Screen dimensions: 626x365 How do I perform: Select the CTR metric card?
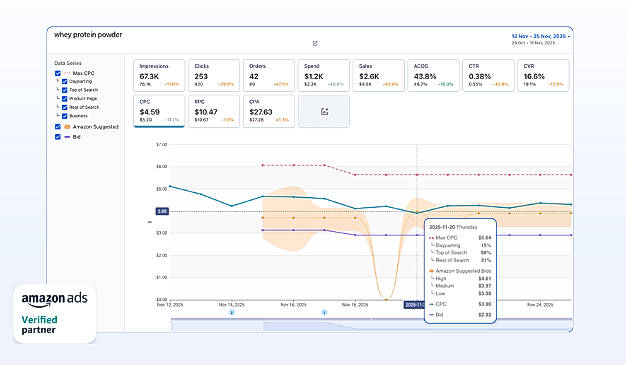[488, 75]
